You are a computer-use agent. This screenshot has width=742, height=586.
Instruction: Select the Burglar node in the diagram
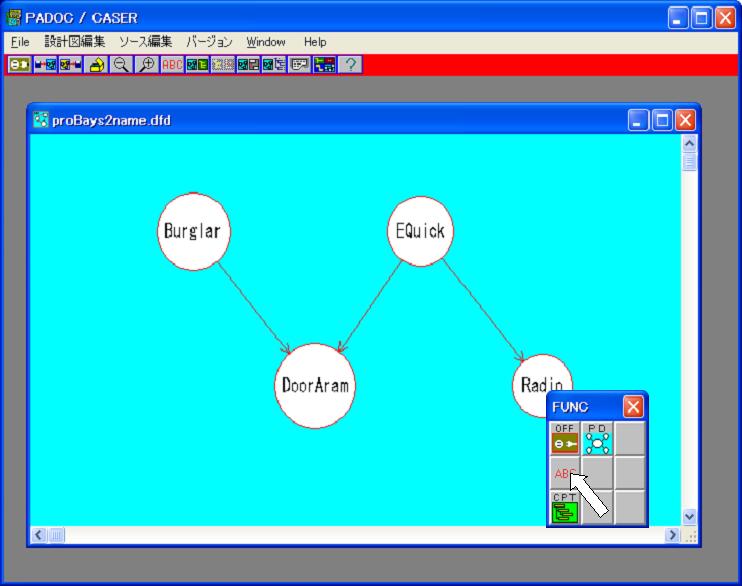(194, 231)
